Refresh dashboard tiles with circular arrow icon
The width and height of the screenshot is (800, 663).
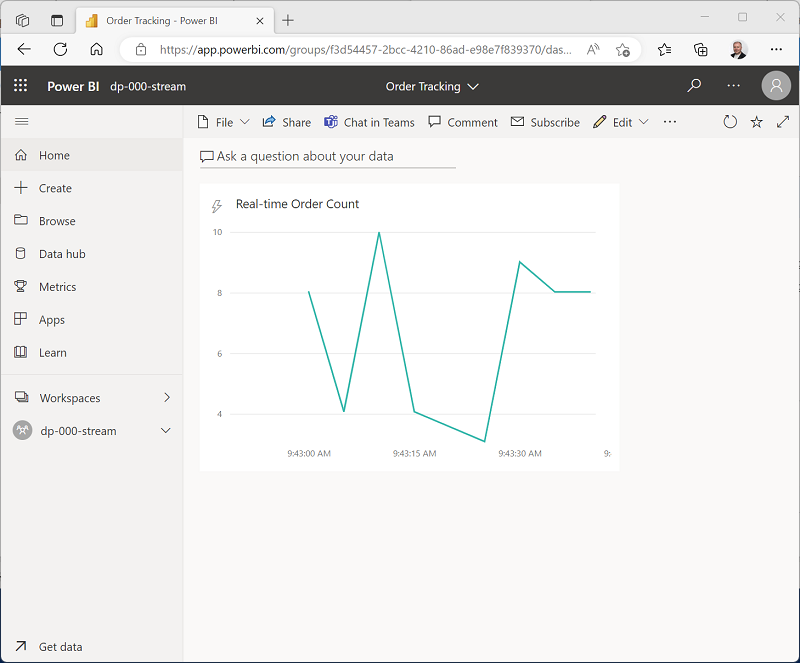click(x=730, y=122)
